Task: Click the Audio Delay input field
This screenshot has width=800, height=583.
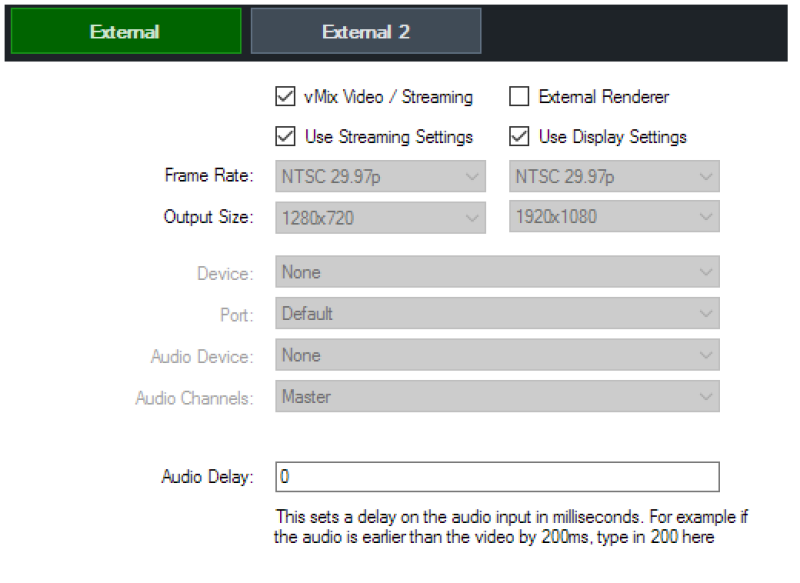Action: click(x=497, y=477)
